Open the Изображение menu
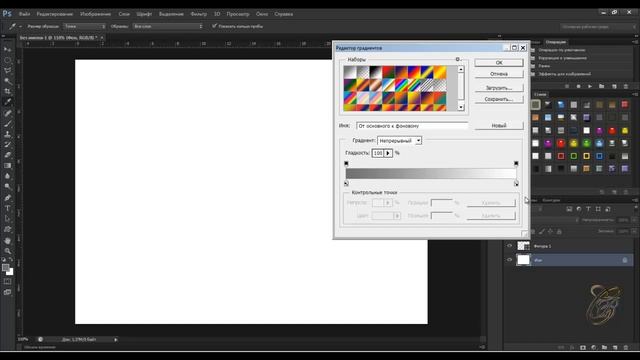The image size is (640, 360). click(x=96, y=14)
